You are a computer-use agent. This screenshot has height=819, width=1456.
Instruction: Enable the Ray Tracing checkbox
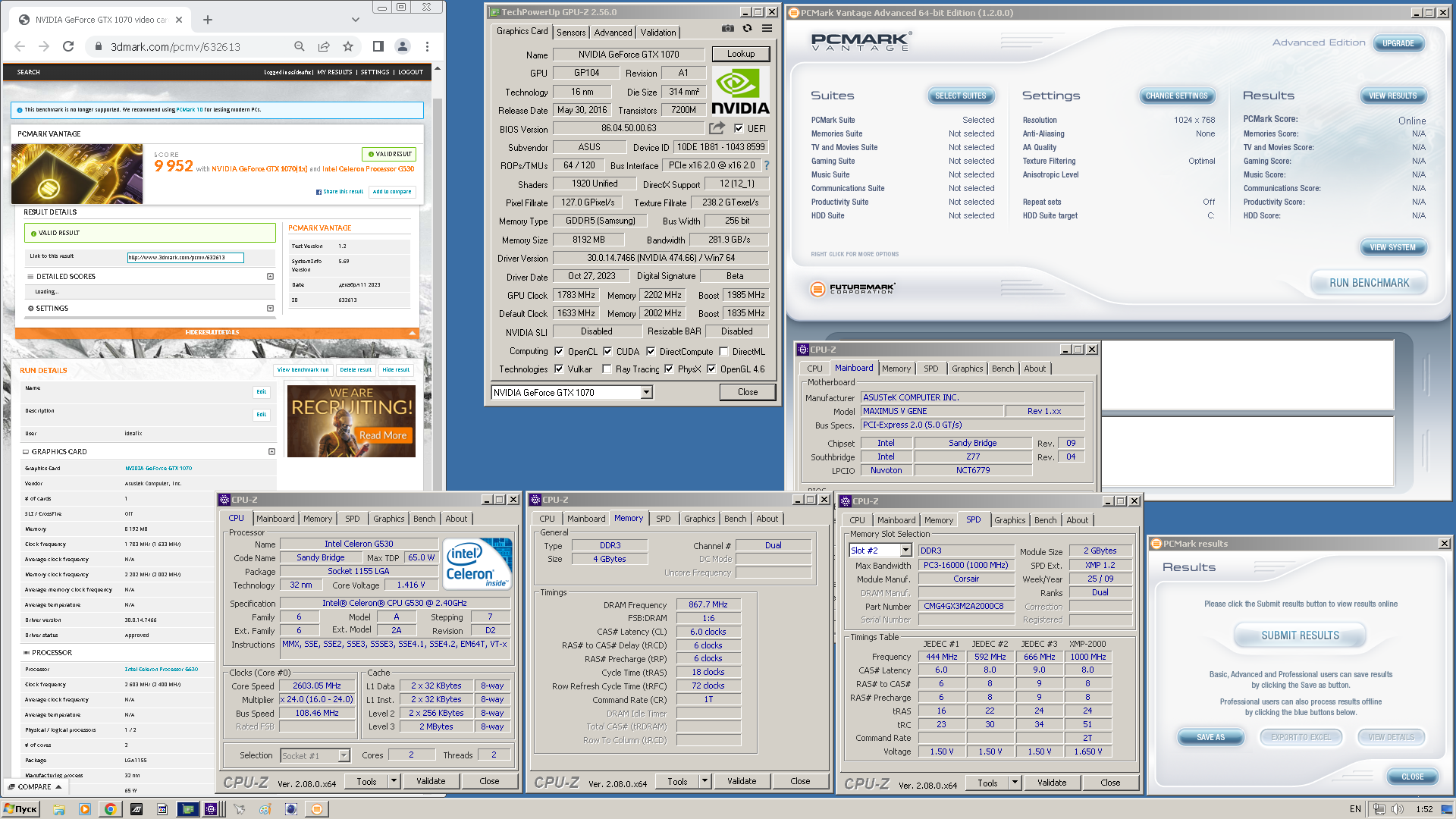[607, 369]
